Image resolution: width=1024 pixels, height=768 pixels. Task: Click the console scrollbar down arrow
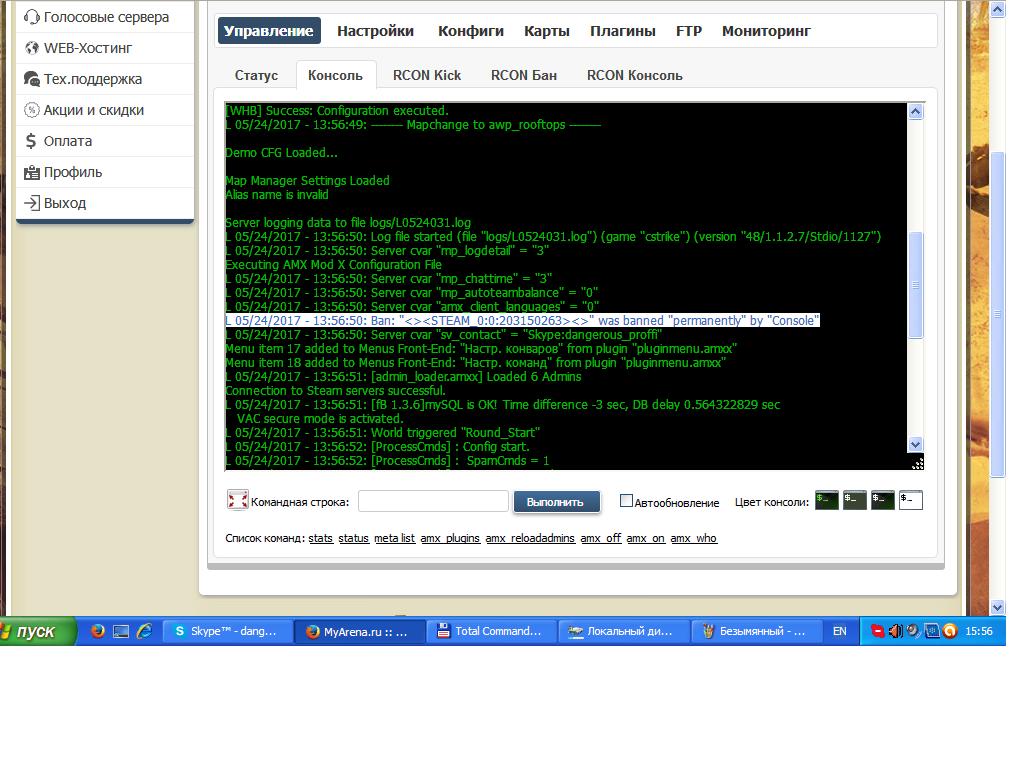pyautogui.click(x=916, y=444)
